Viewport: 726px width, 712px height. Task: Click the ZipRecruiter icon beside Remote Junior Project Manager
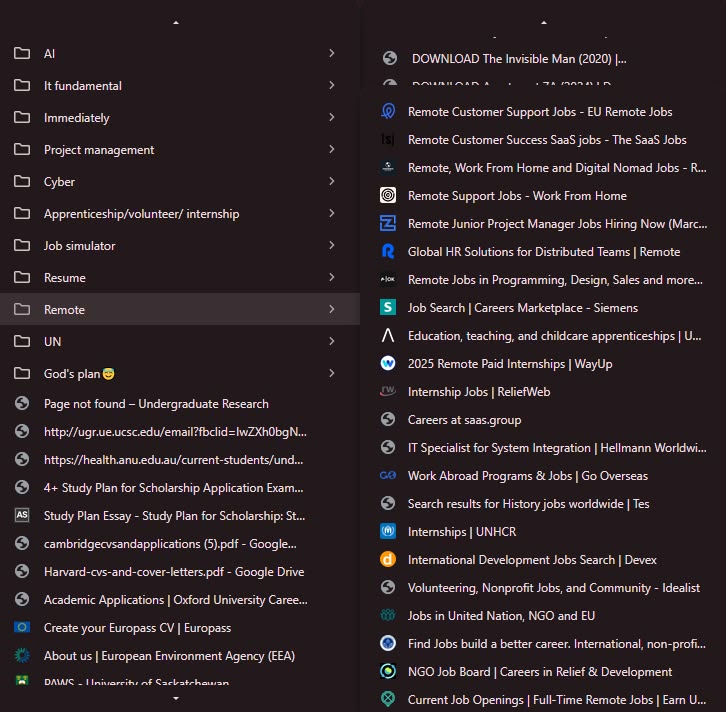point(388,224)
